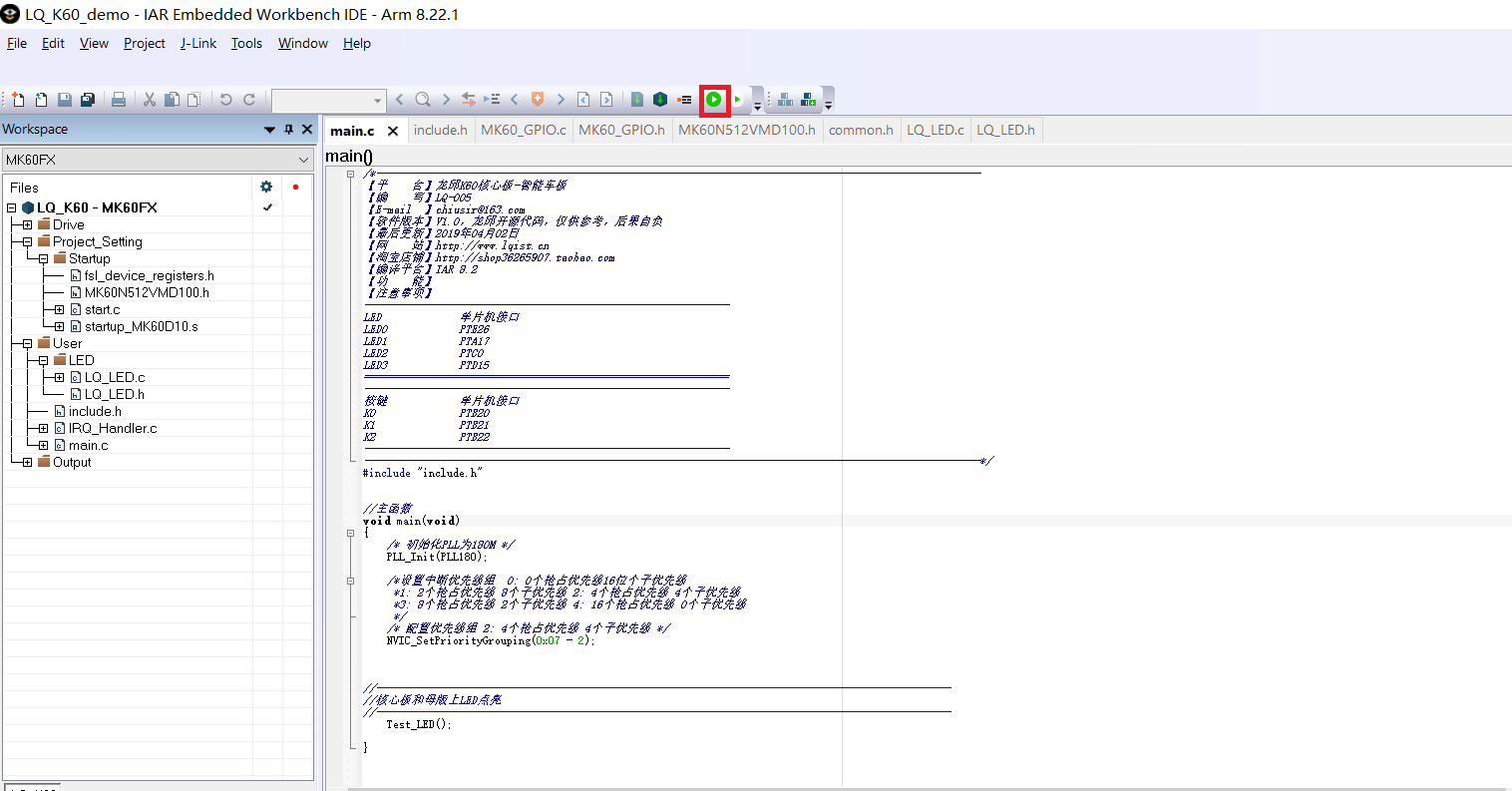
Task: Click the Test_LED(); code line
Action: (x=419, y=724)
